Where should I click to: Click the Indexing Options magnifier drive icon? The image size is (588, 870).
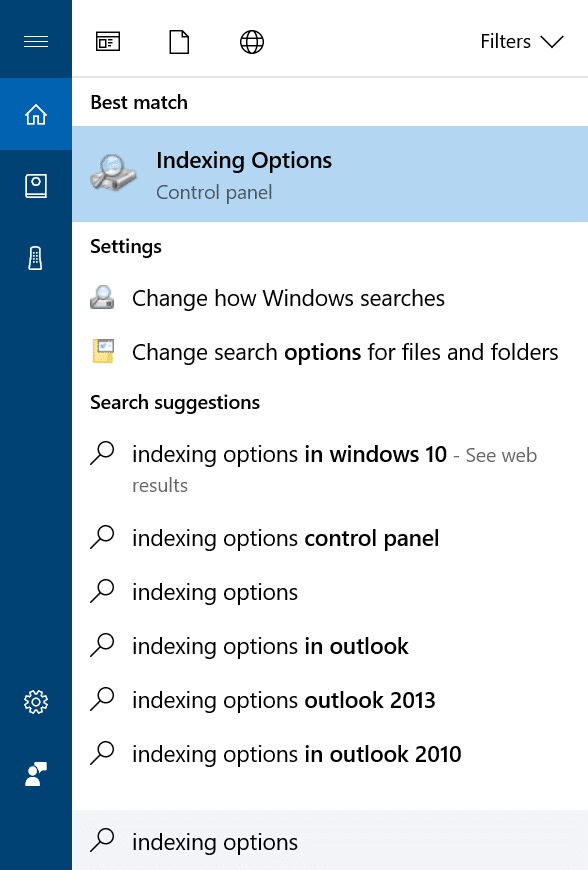pos(113,173)
